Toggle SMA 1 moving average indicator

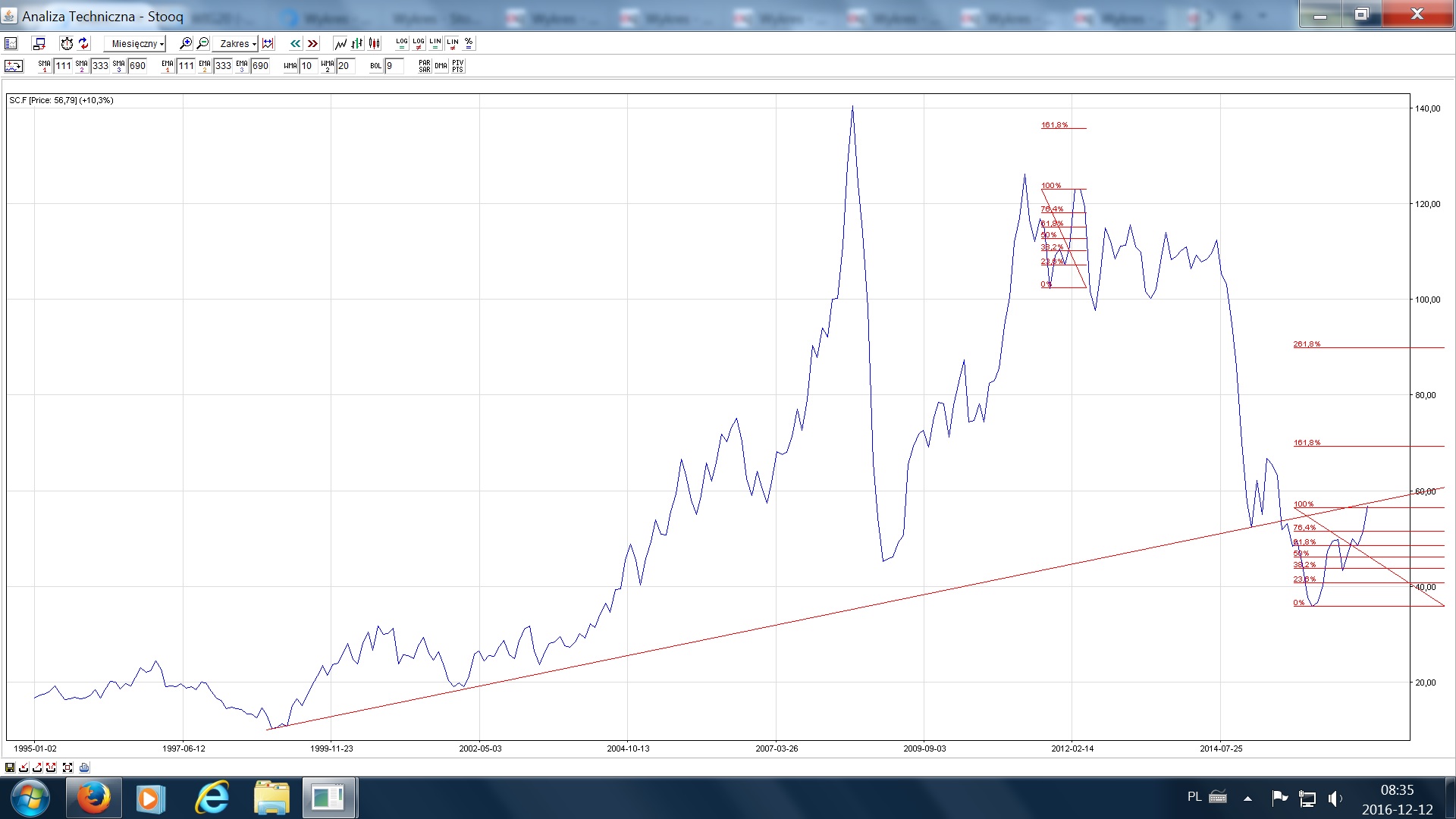pyautogui.click(x=44, y=67)
